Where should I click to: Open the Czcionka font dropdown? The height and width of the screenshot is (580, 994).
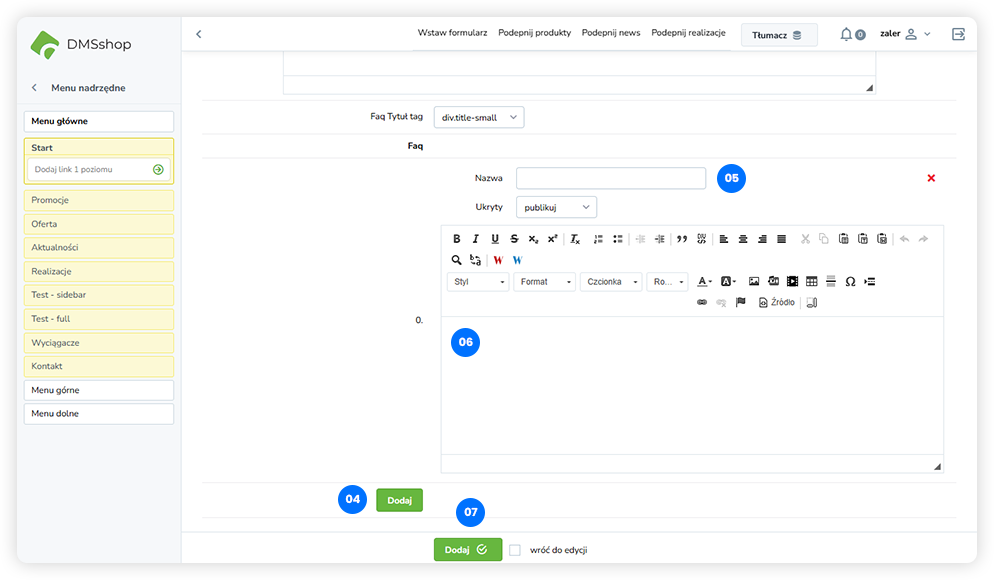tap(608, 282)
